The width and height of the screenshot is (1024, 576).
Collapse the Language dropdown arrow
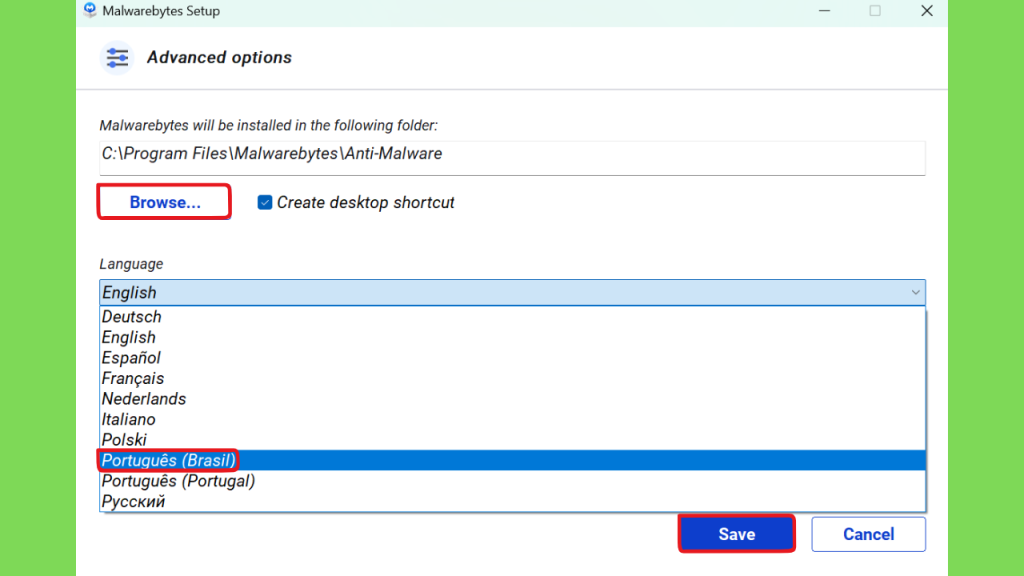coord(915,293)
